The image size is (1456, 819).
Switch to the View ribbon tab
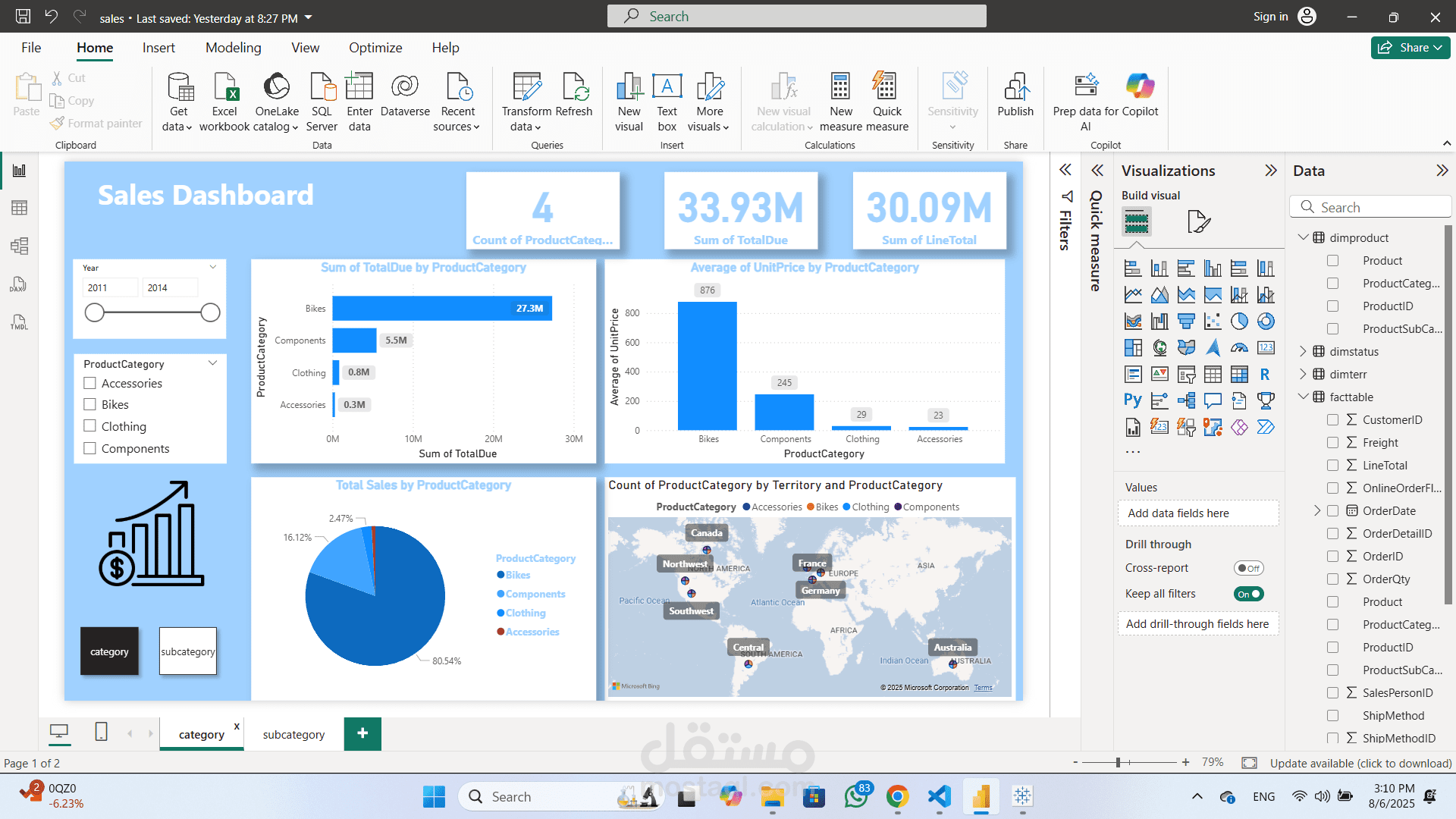[305, 48]
